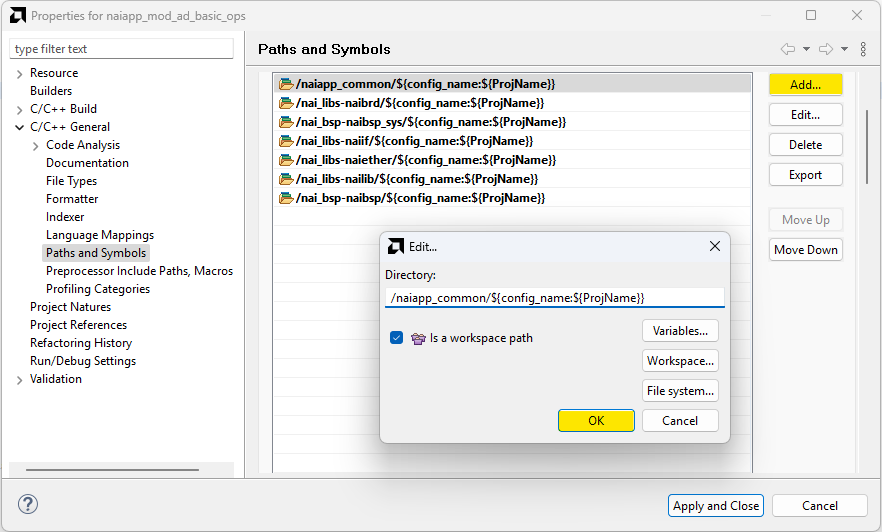882x532 pixels.
Task: Collapse the C/C++ General tree node
Action: [20, 127]
